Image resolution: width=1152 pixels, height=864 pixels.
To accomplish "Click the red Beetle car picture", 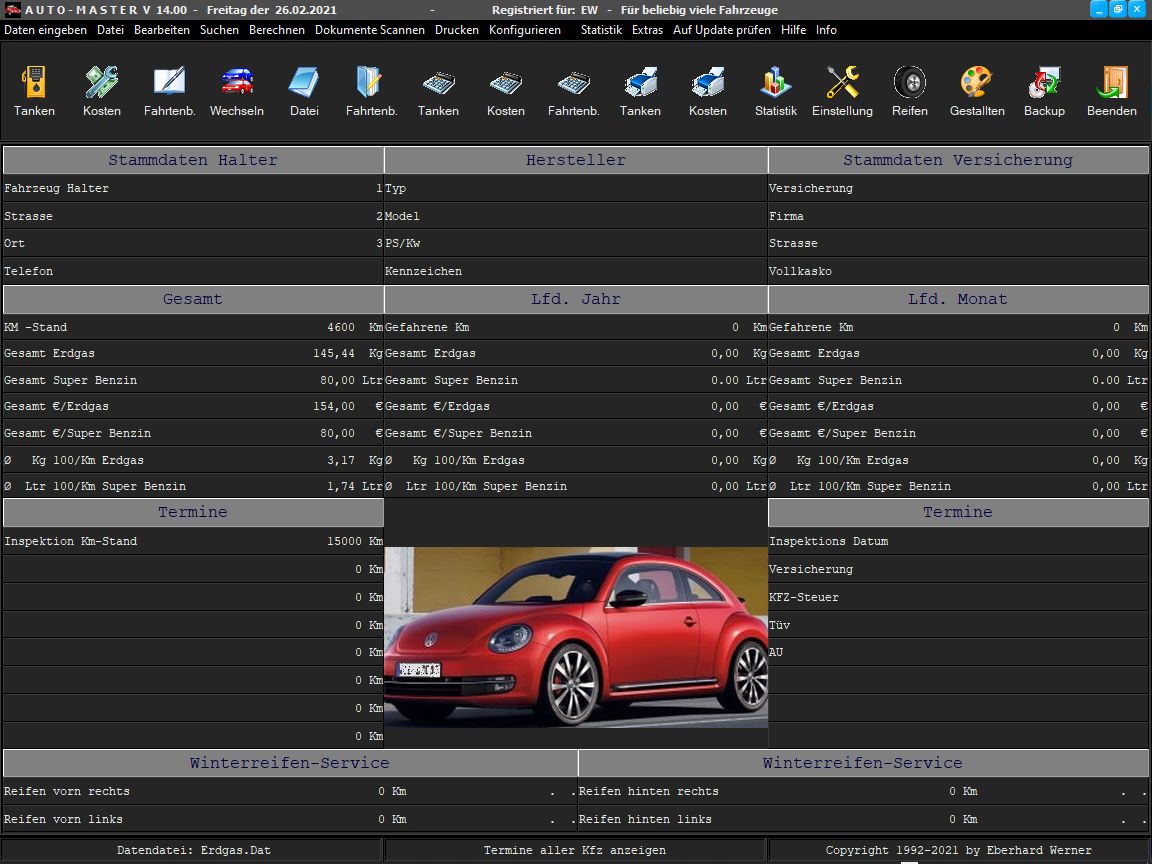I will tap(575, 637).
